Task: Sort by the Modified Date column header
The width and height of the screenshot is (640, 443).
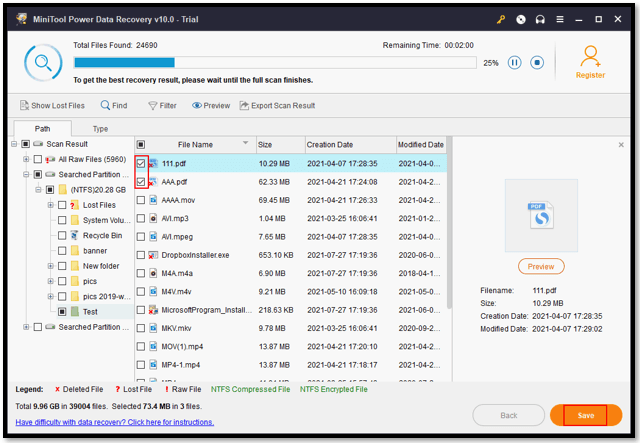Action: point(421,145)
